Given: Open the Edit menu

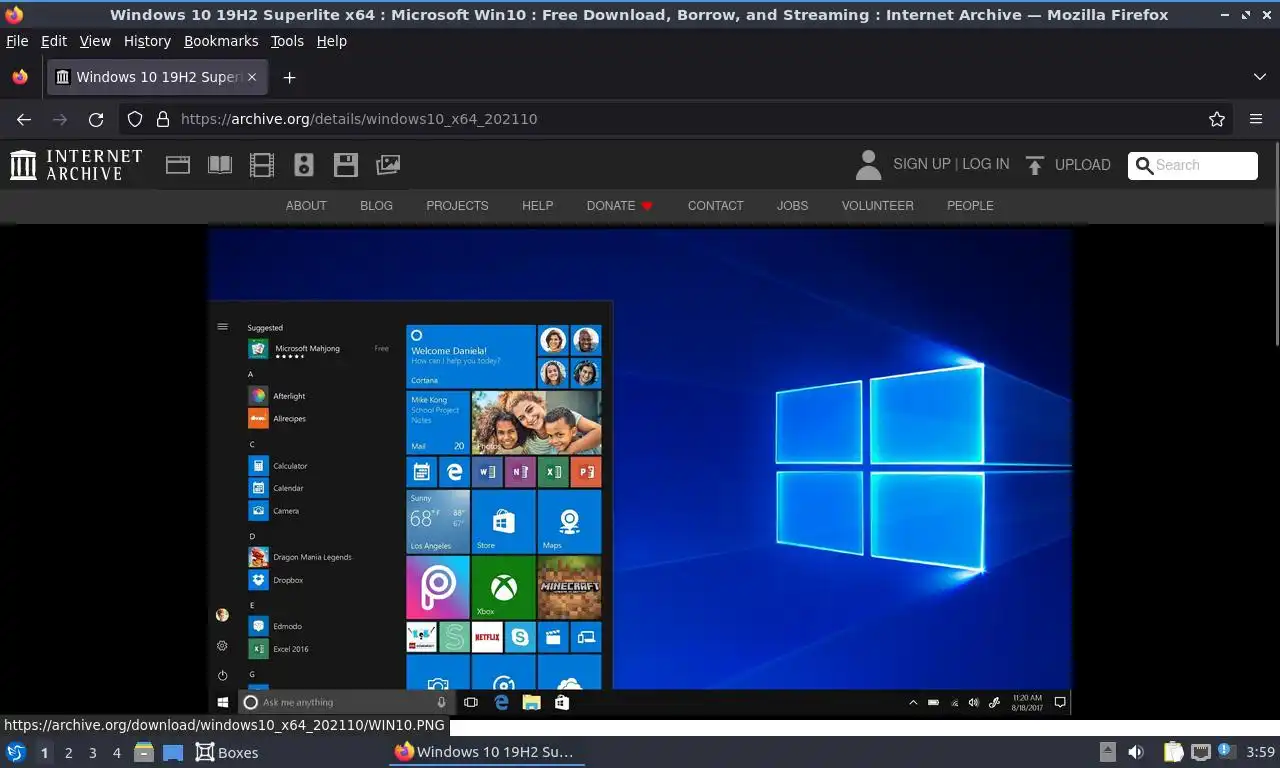Looking at the screenshot, I should [54, 41].
